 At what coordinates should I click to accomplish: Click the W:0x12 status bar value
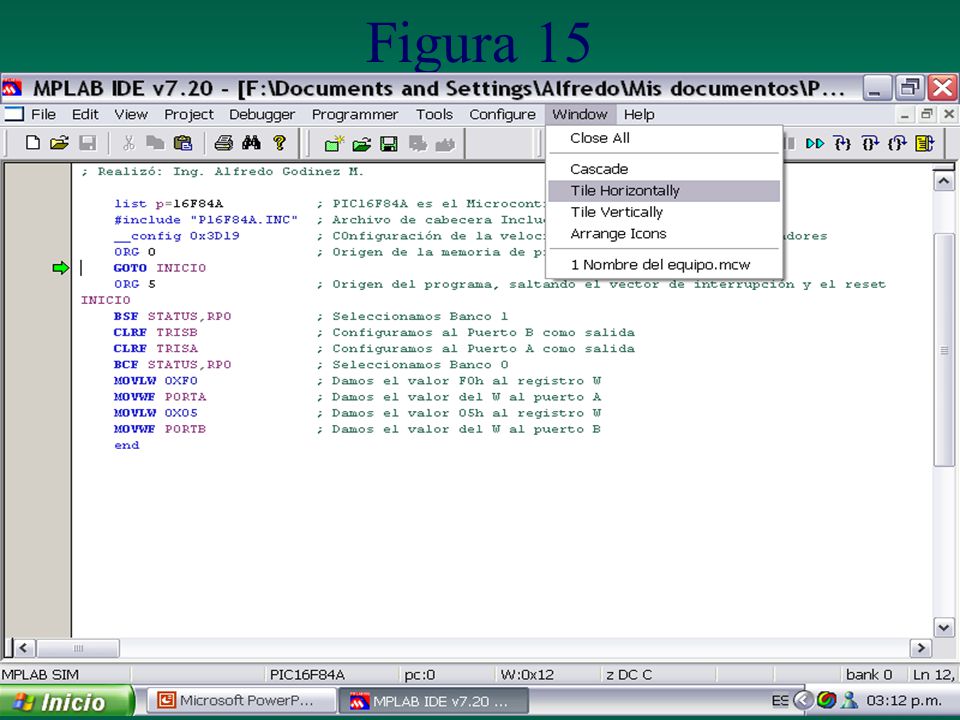click(527, 675)
